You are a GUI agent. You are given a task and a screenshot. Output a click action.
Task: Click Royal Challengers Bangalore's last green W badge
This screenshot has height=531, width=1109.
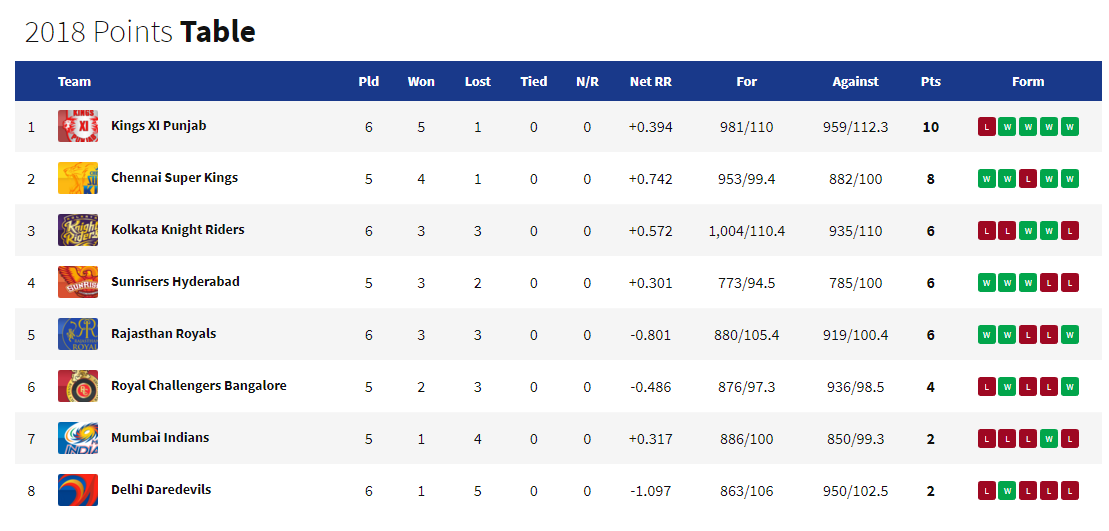[1070, 387]
